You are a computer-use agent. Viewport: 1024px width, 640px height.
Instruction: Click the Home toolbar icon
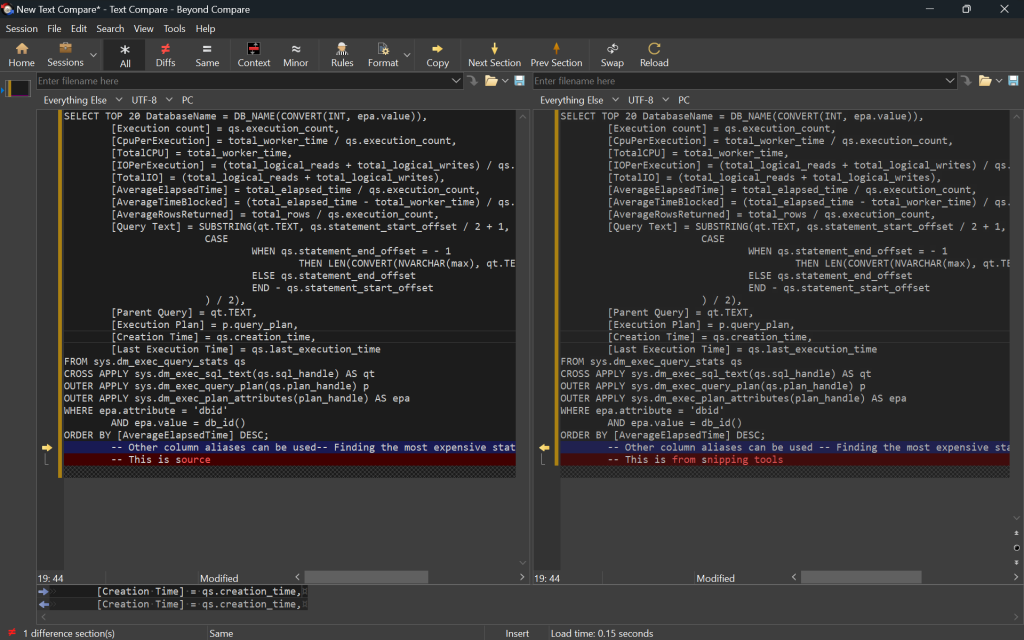[x=21, y=54]
